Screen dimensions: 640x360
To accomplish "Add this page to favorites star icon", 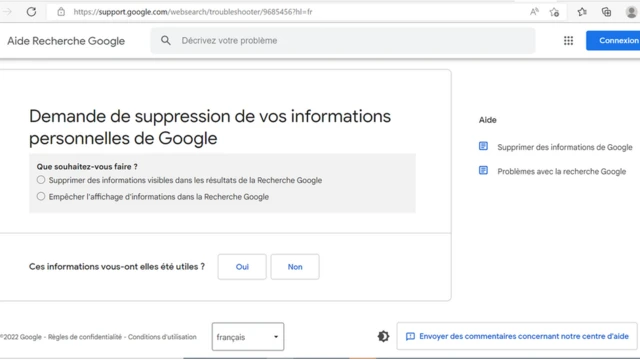I will click(554, 12).
